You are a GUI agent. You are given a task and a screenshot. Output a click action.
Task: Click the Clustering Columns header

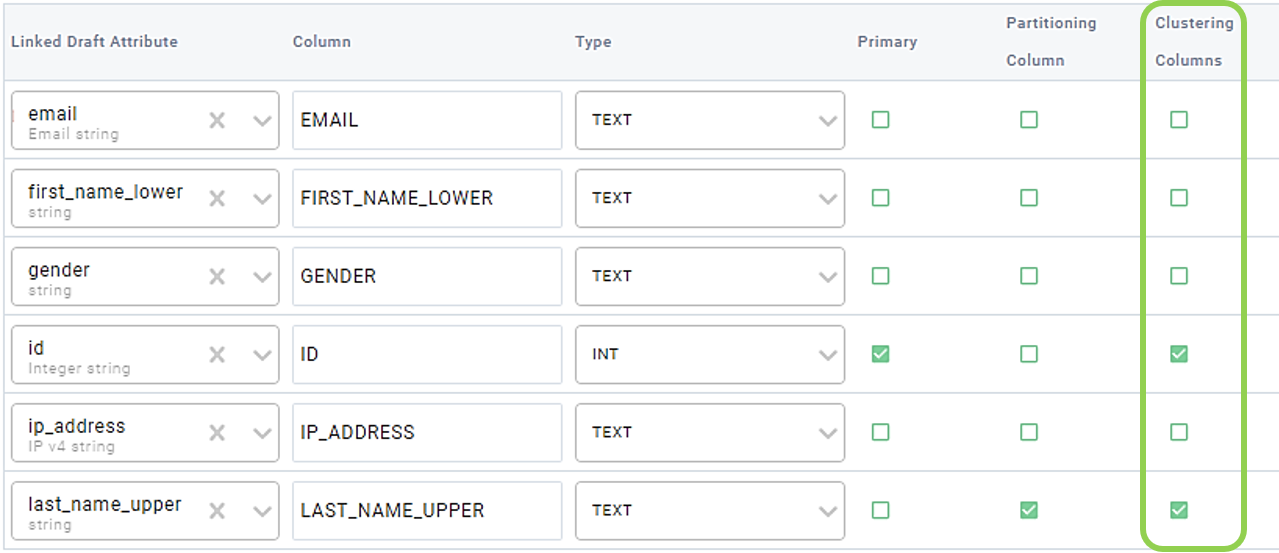click(1194, 41)
